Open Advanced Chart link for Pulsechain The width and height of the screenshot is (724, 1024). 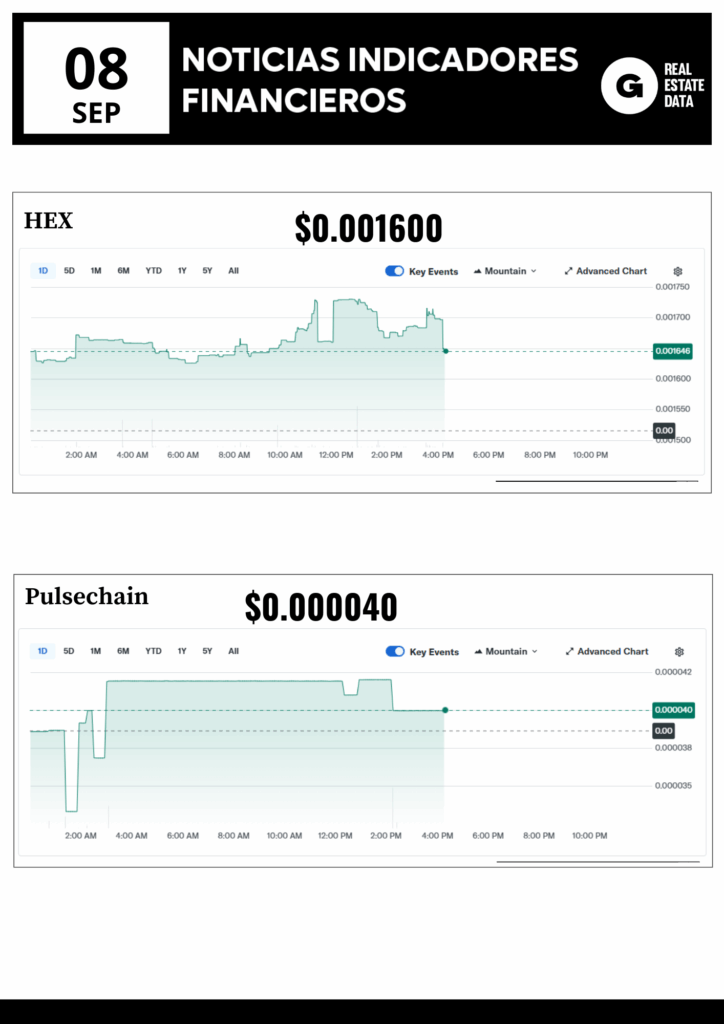point(607,652)
